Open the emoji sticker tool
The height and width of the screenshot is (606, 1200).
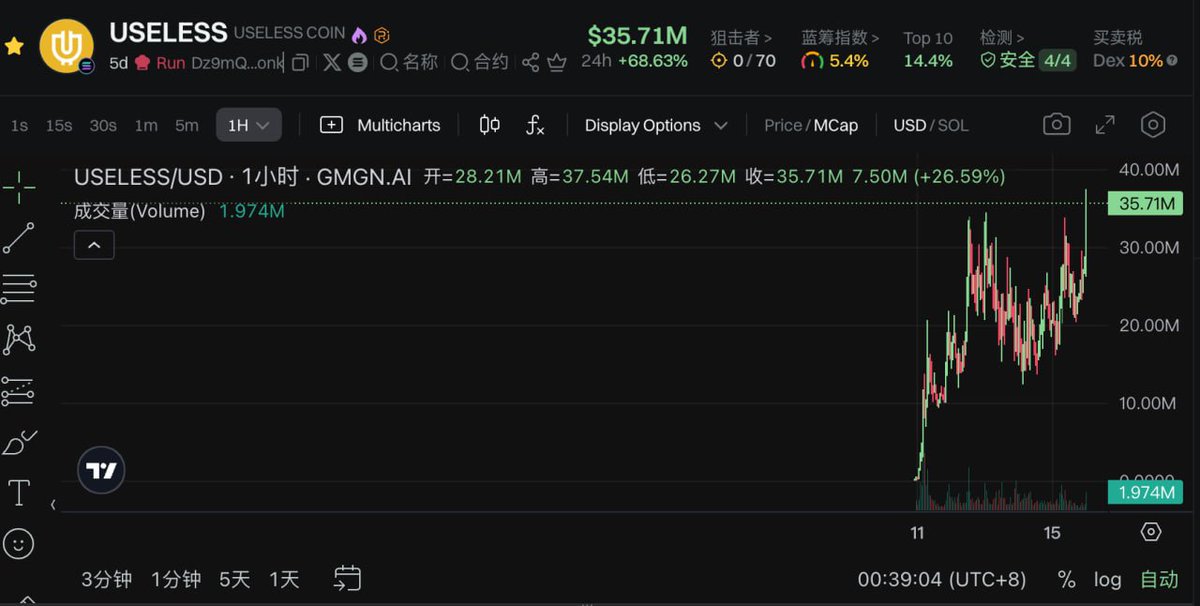tap(18, 543)
